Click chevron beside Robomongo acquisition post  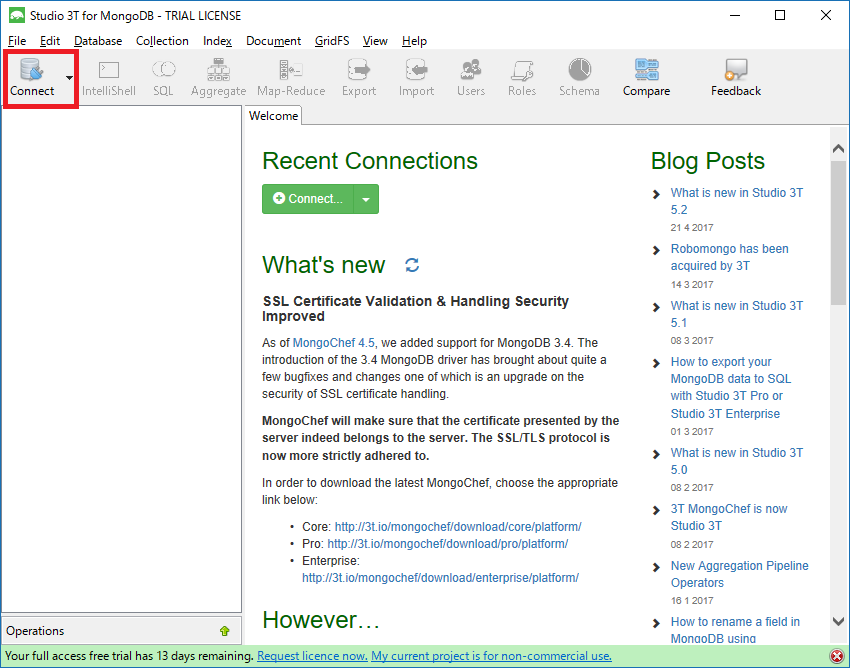pyautogui.click(x=656, y=250)
